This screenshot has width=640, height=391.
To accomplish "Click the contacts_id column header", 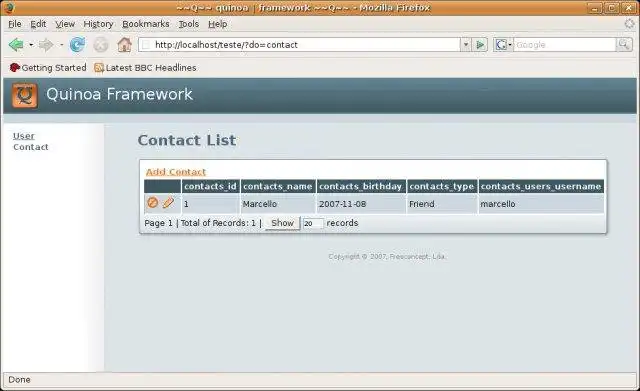I will coord(210,186).
